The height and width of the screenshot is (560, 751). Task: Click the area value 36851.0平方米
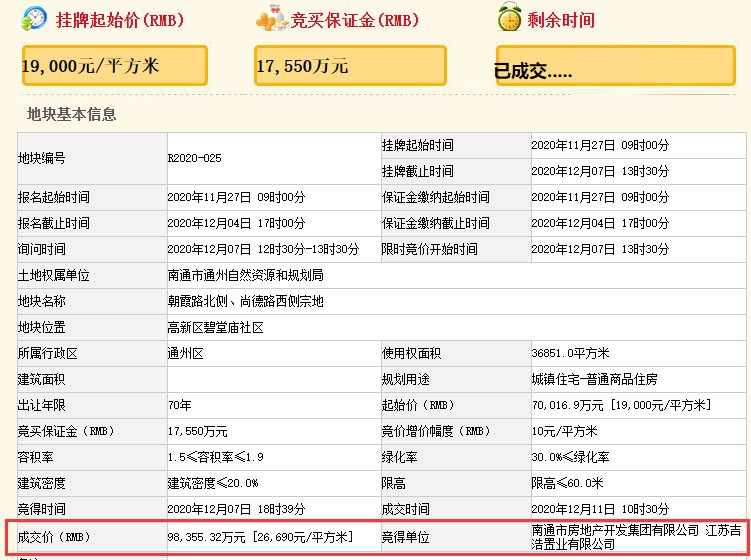pyautogui.click(x=570, y=354)
